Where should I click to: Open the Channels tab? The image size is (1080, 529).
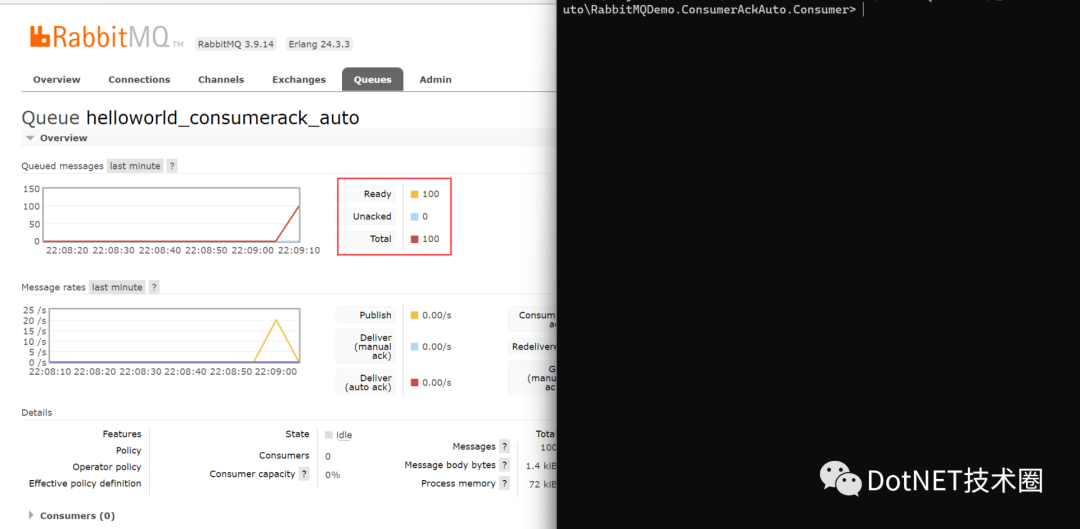coord(221,79)
